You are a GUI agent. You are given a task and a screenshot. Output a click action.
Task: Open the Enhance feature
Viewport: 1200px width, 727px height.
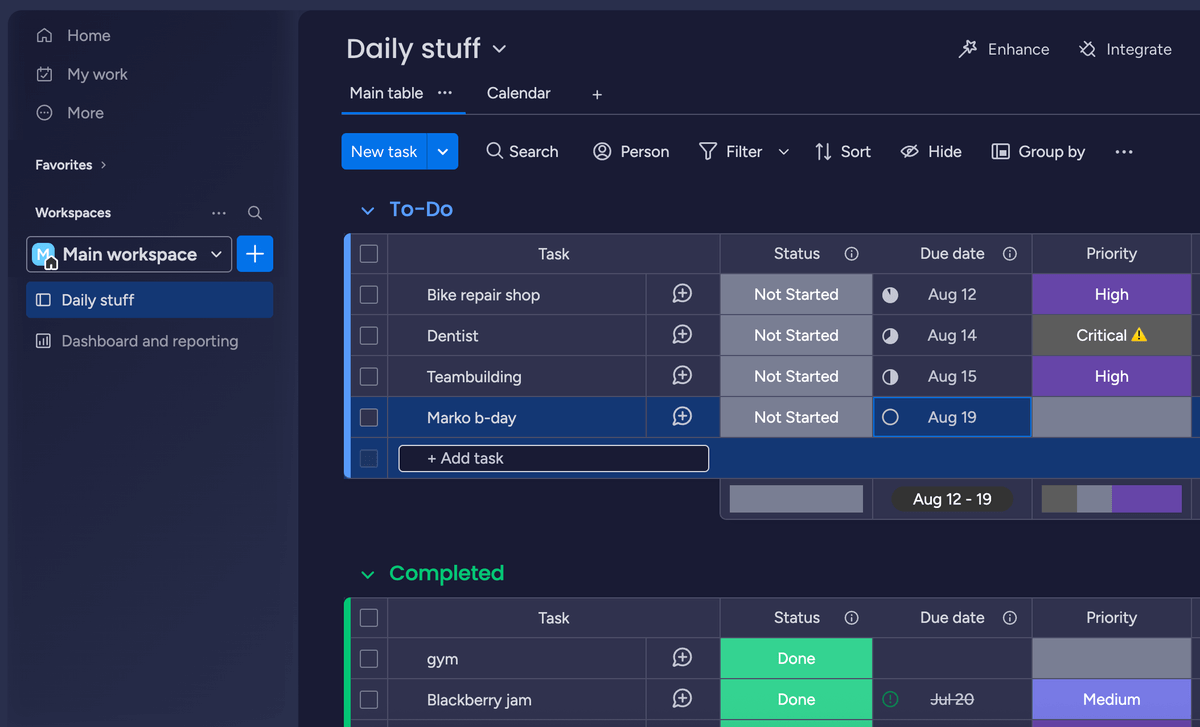tap(1003, 49)
